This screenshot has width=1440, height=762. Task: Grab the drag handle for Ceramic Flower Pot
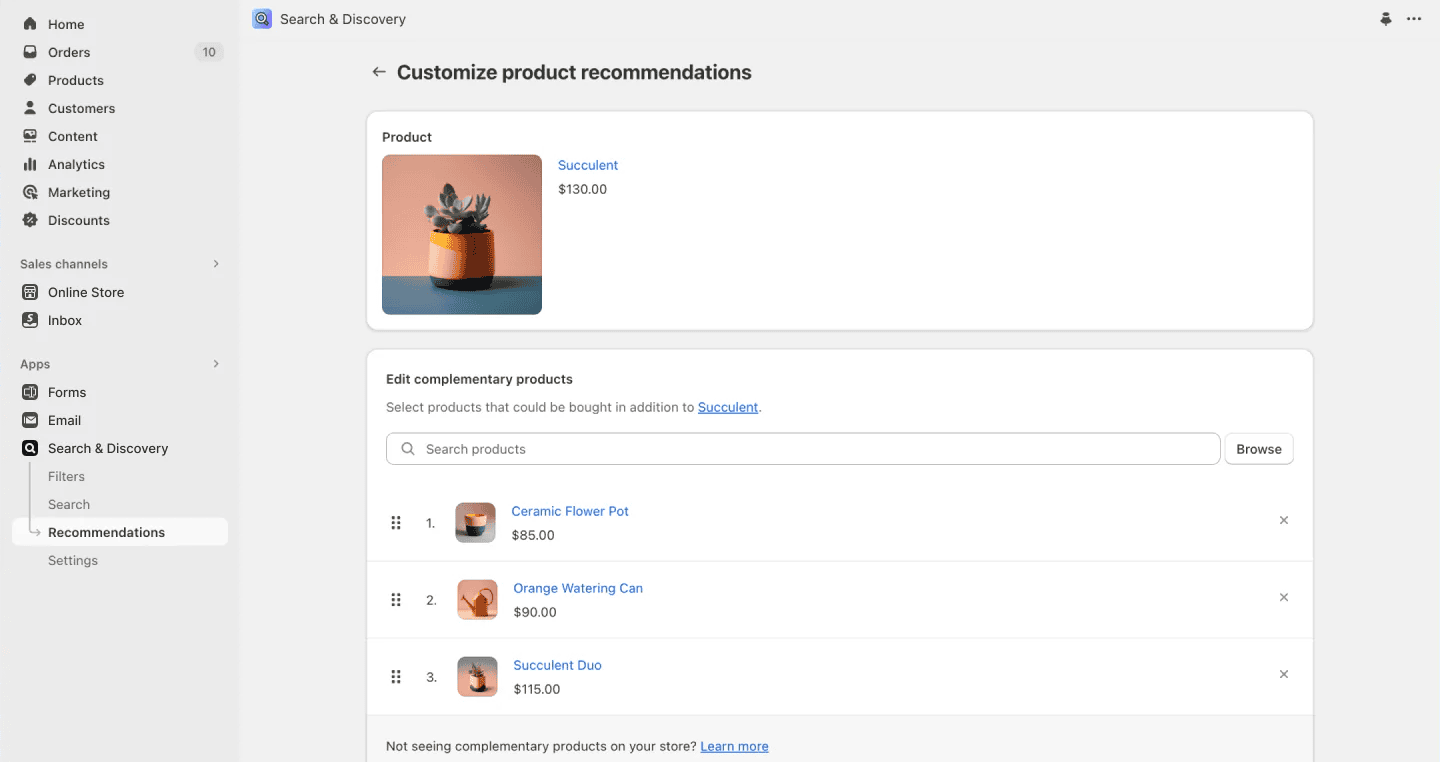(396, 523)
